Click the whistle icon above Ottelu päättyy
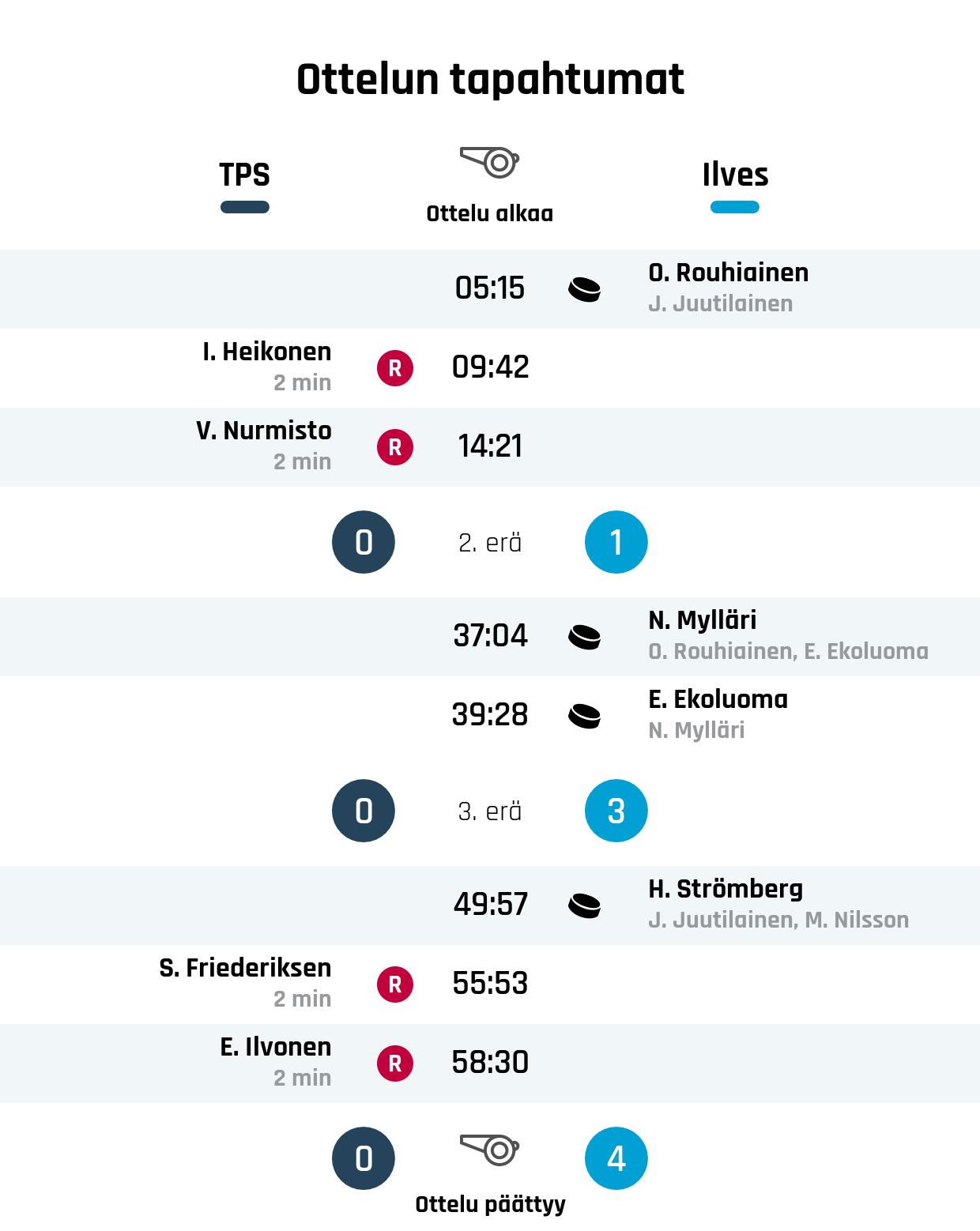The image size is (980, 1231). pyautogui.click(x=489, y=1150)
